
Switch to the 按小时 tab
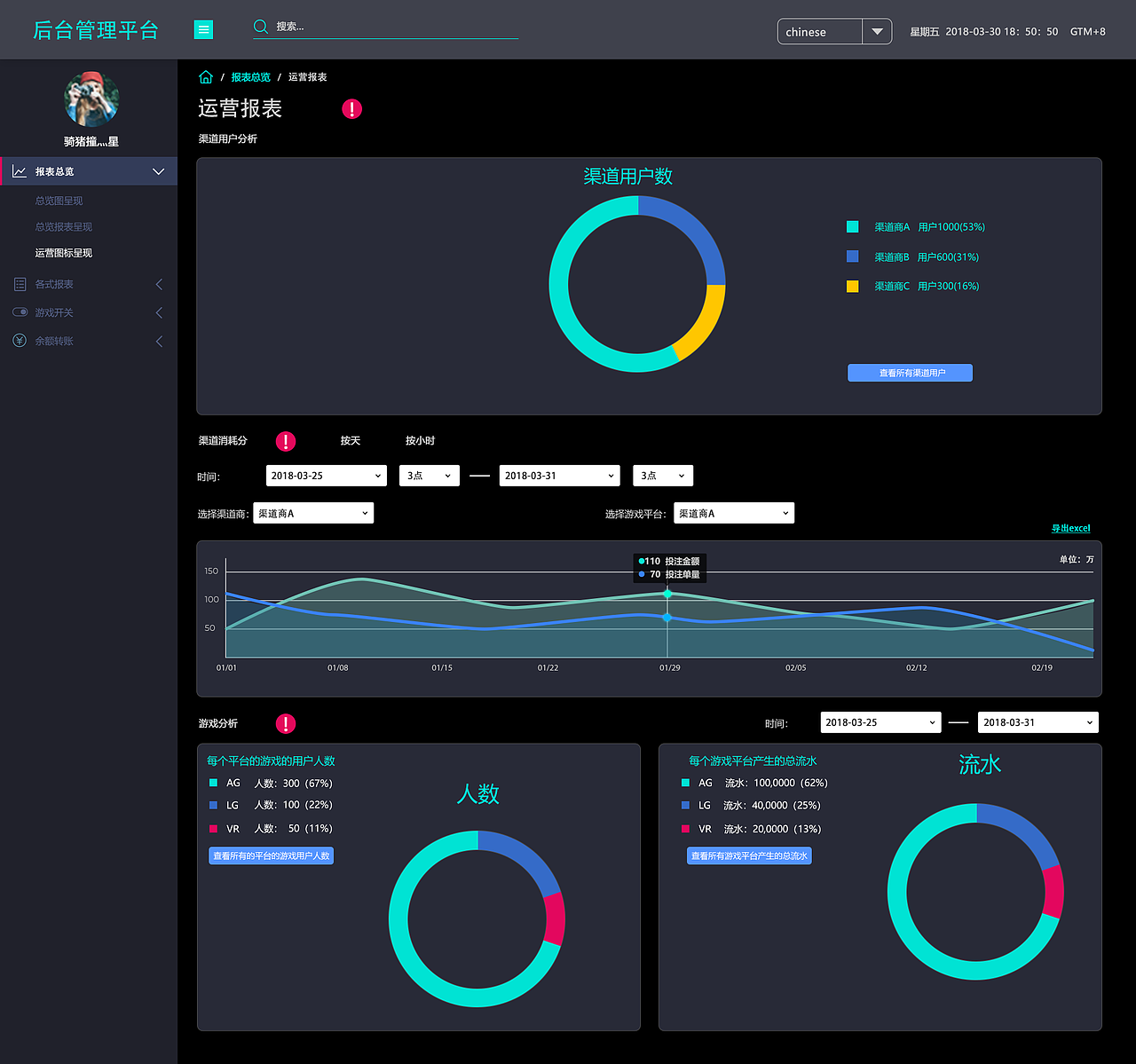[420, 440]
